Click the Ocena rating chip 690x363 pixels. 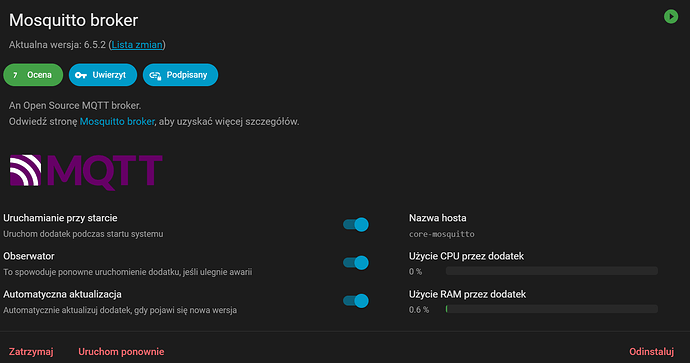click(33, 75)
